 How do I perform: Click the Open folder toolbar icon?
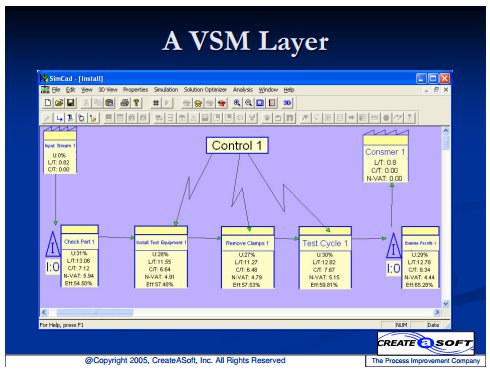point(59,103)
